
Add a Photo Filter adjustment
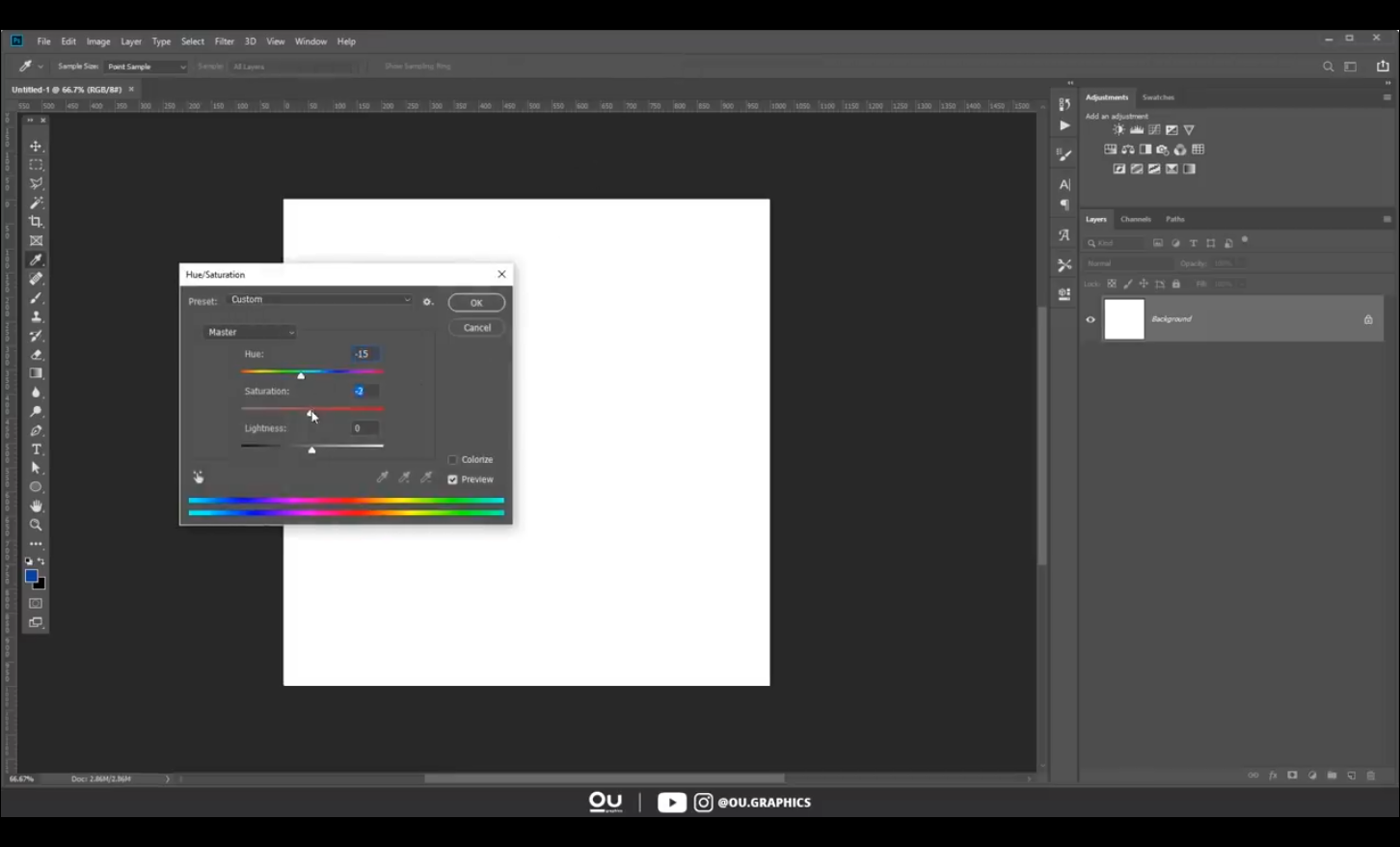coord(1163,150)
